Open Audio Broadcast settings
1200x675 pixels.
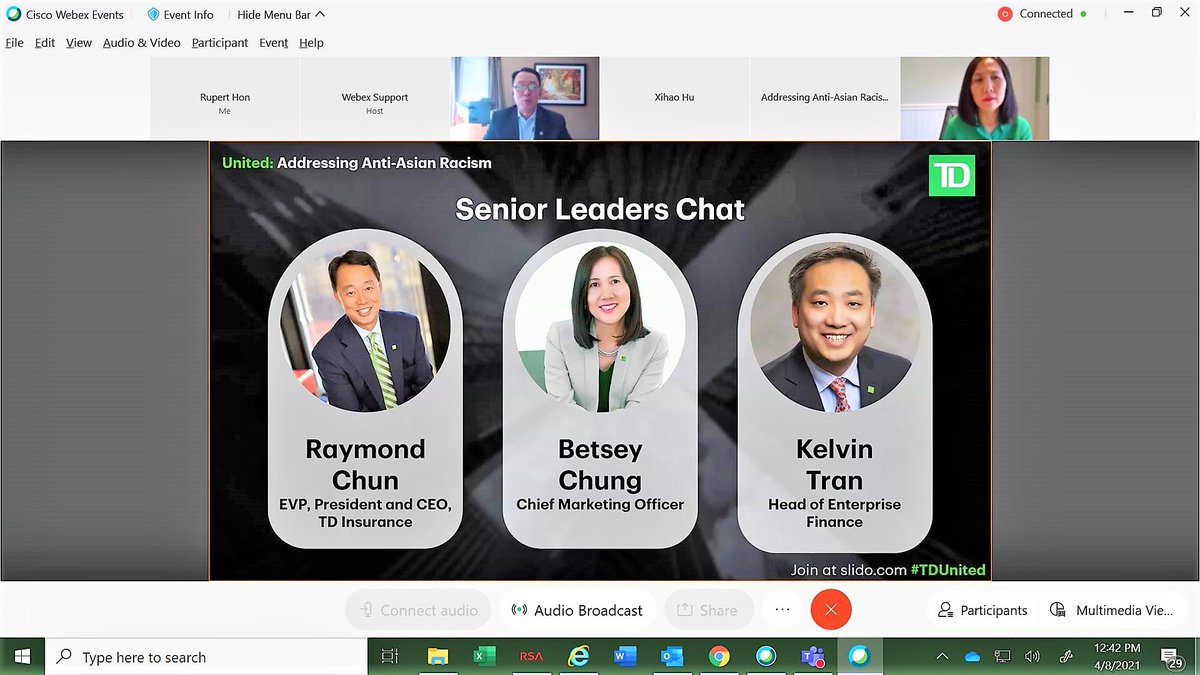(577, 610)
